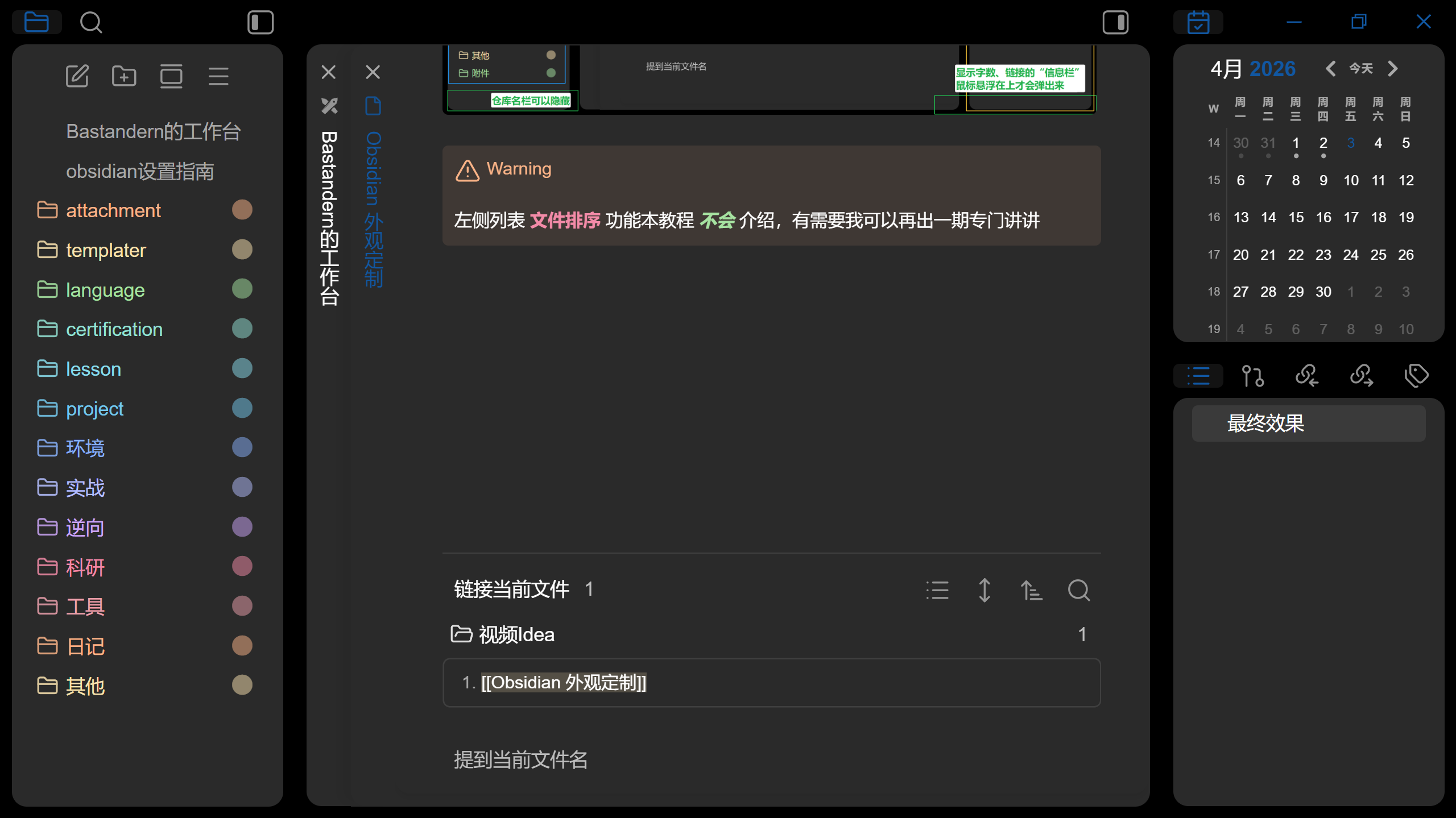Select the 最终效果 heading in outline

[1265, 423]
